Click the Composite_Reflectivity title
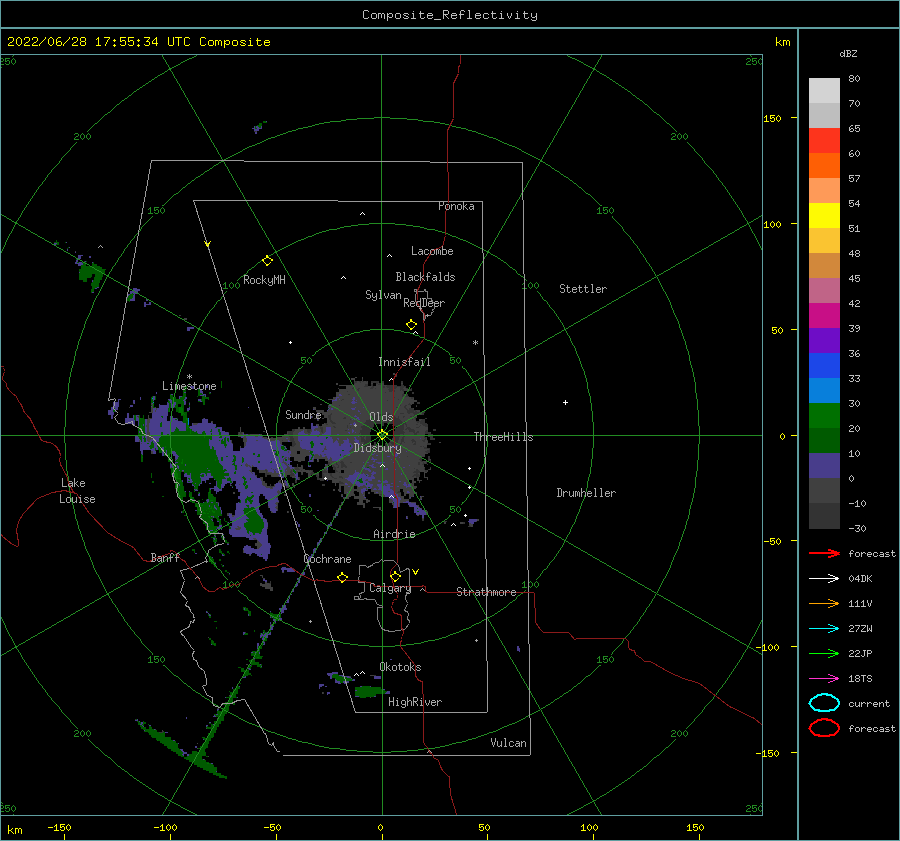 pyautogui.click(x=449, y=15)
